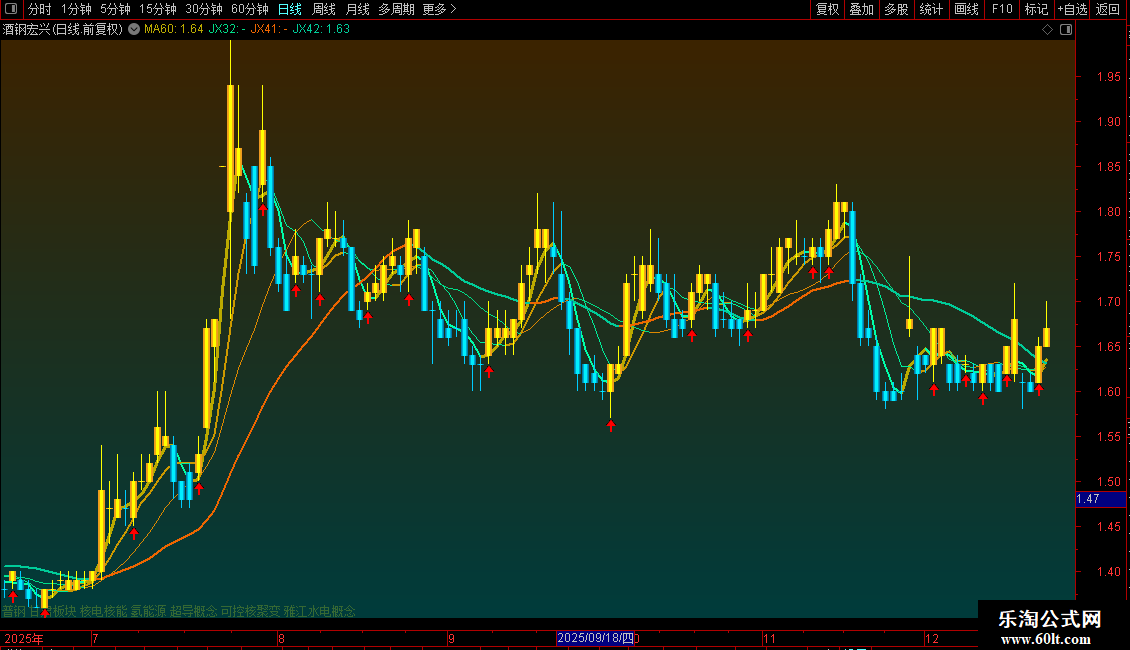Switch to the 分时 chart tab
The height and width of the screenshot is (650, 1130).
40,9
